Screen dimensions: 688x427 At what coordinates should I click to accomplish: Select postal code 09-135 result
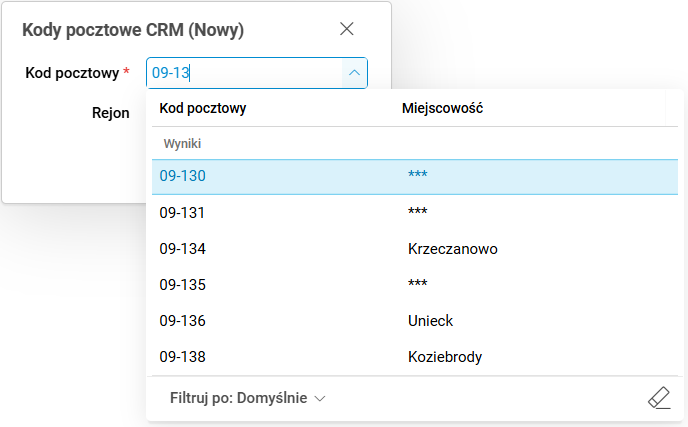point(183,284)
